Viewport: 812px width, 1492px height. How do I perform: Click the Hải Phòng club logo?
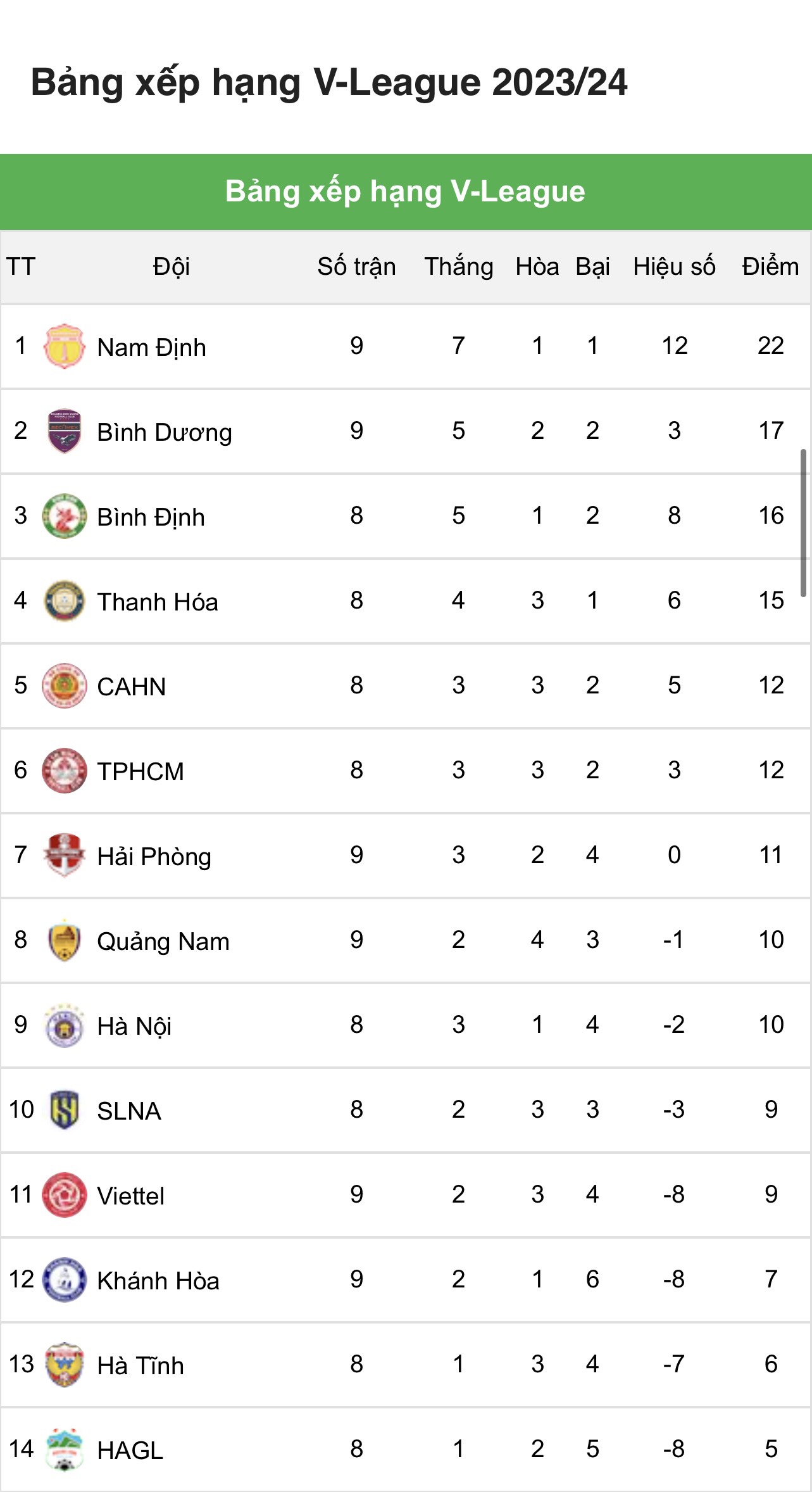(64, 856)
